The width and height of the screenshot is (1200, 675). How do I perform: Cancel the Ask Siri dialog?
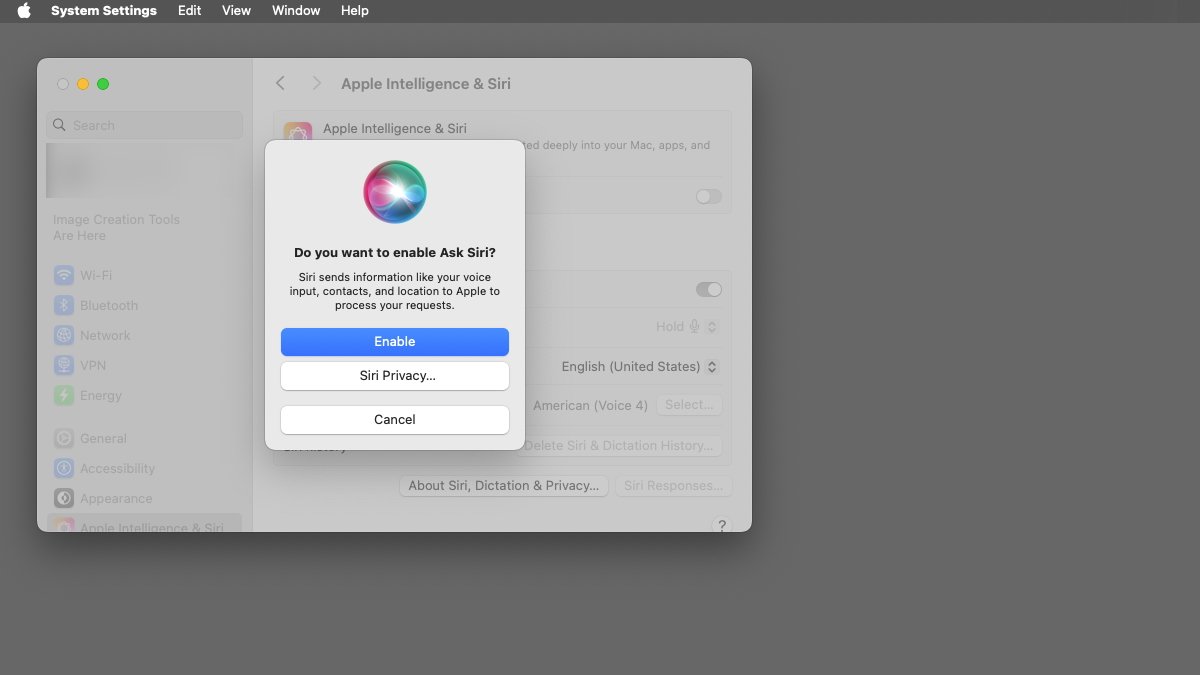395,420
